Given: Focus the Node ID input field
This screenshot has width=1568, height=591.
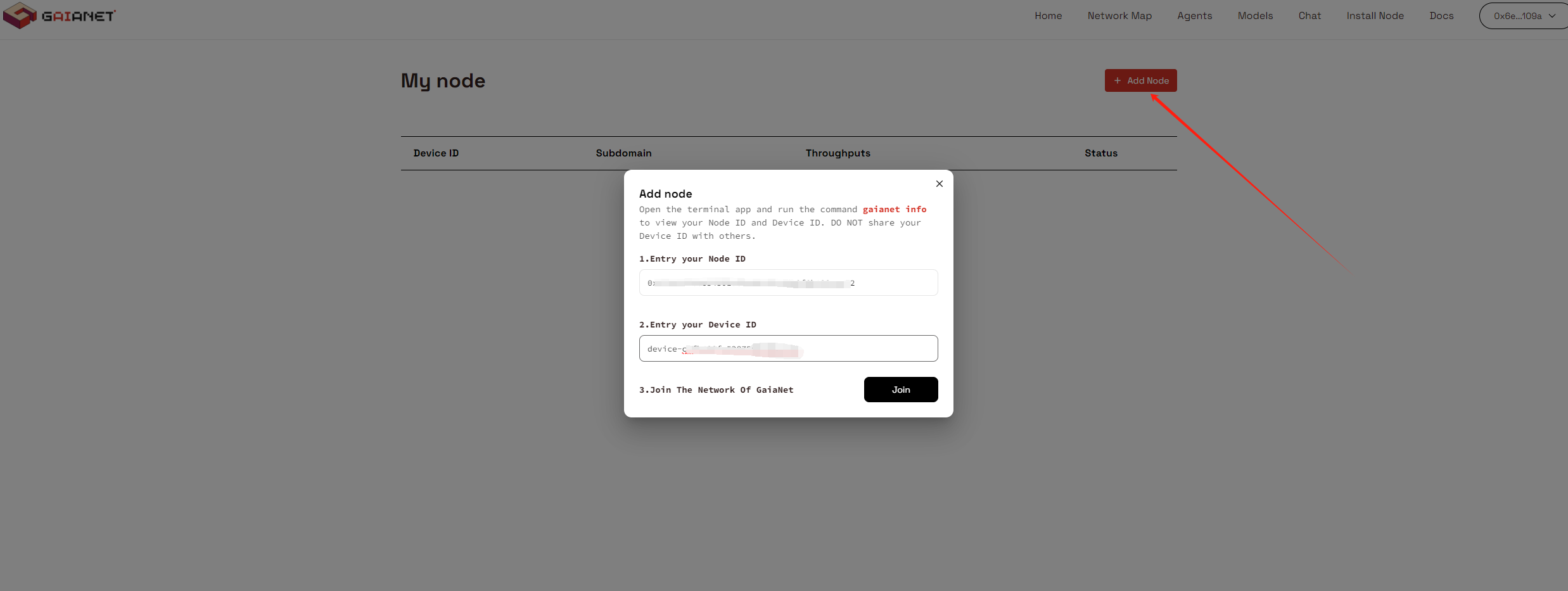Looking at the screenshot, I should point(787,283).
